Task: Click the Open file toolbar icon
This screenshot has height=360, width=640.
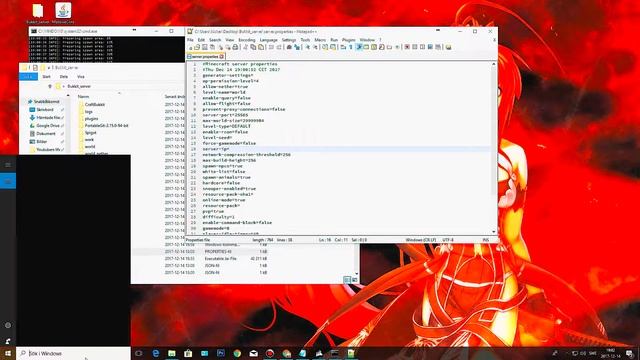Action: point(197,47)
